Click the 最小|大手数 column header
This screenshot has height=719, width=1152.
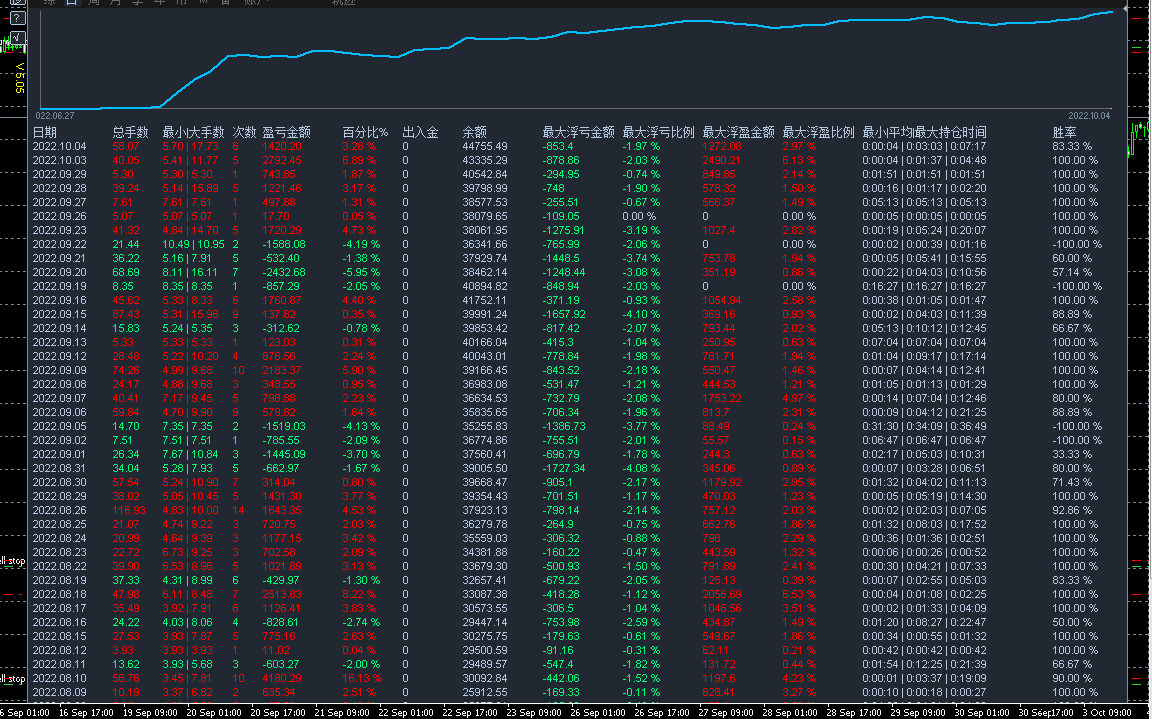point(193,132)
